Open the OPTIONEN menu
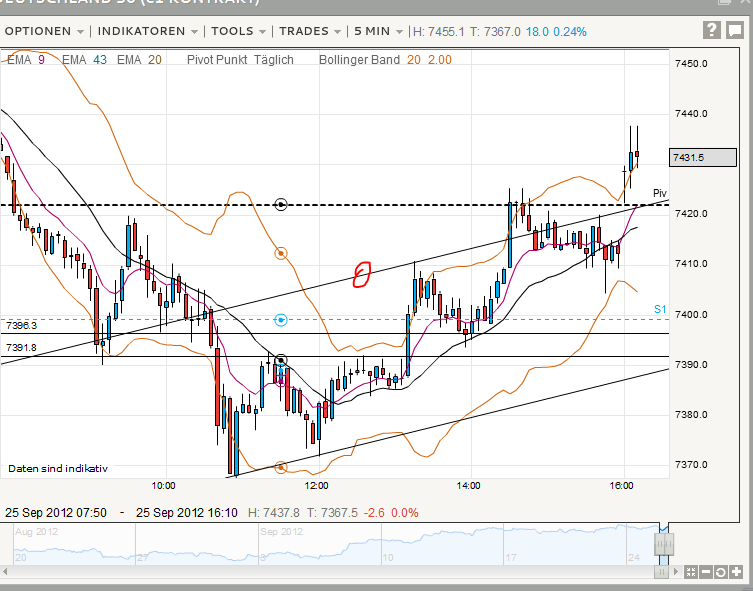The width and height of the screenshot is (753, 591). pos(44,31)
